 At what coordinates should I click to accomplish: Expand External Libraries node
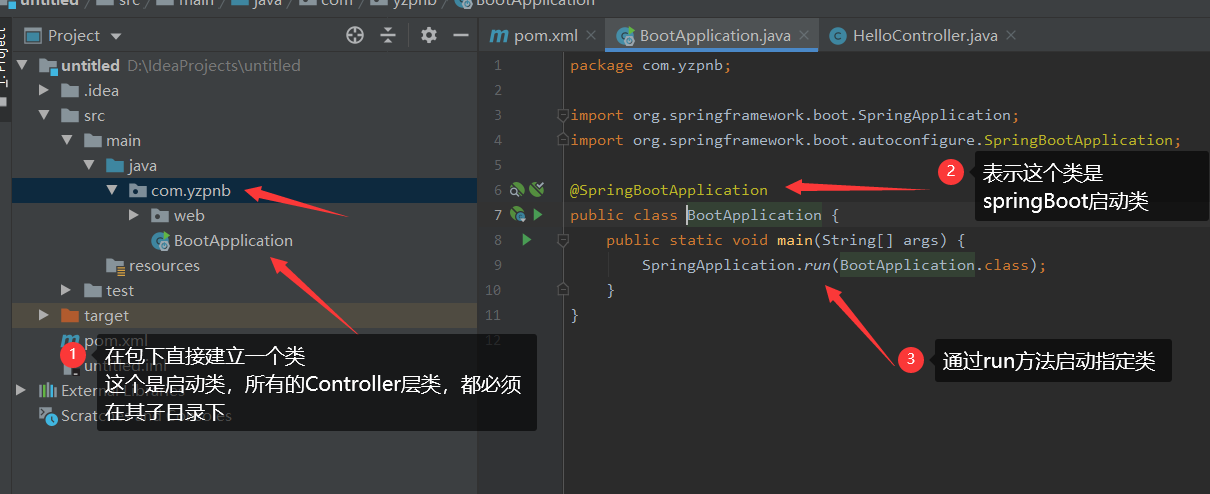tap(21, 390)
